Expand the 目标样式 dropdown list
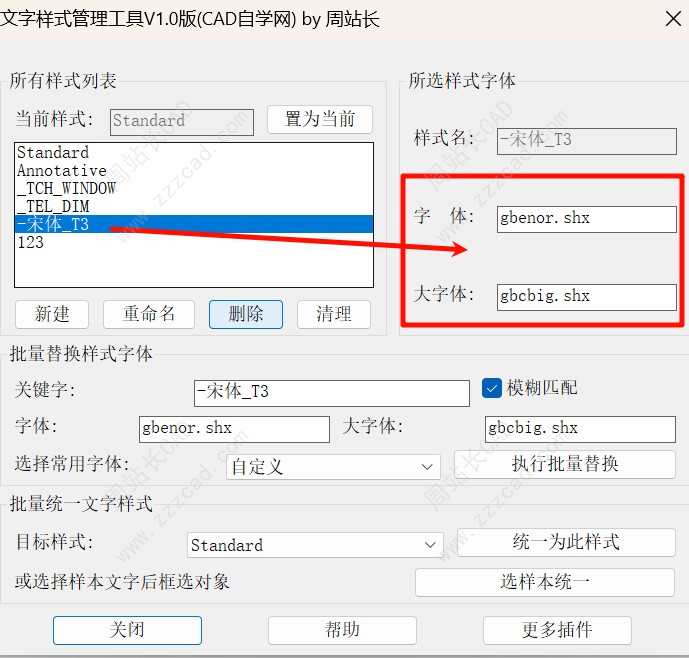 pyautogui.click(x=315, y=545)
